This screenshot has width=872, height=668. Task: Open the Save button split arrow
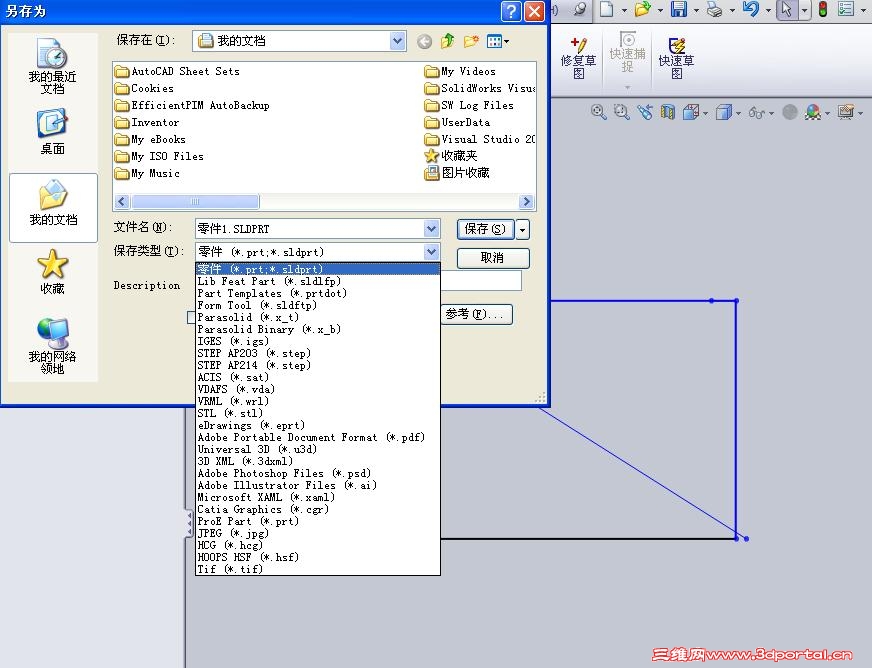(x=522, y=229)
